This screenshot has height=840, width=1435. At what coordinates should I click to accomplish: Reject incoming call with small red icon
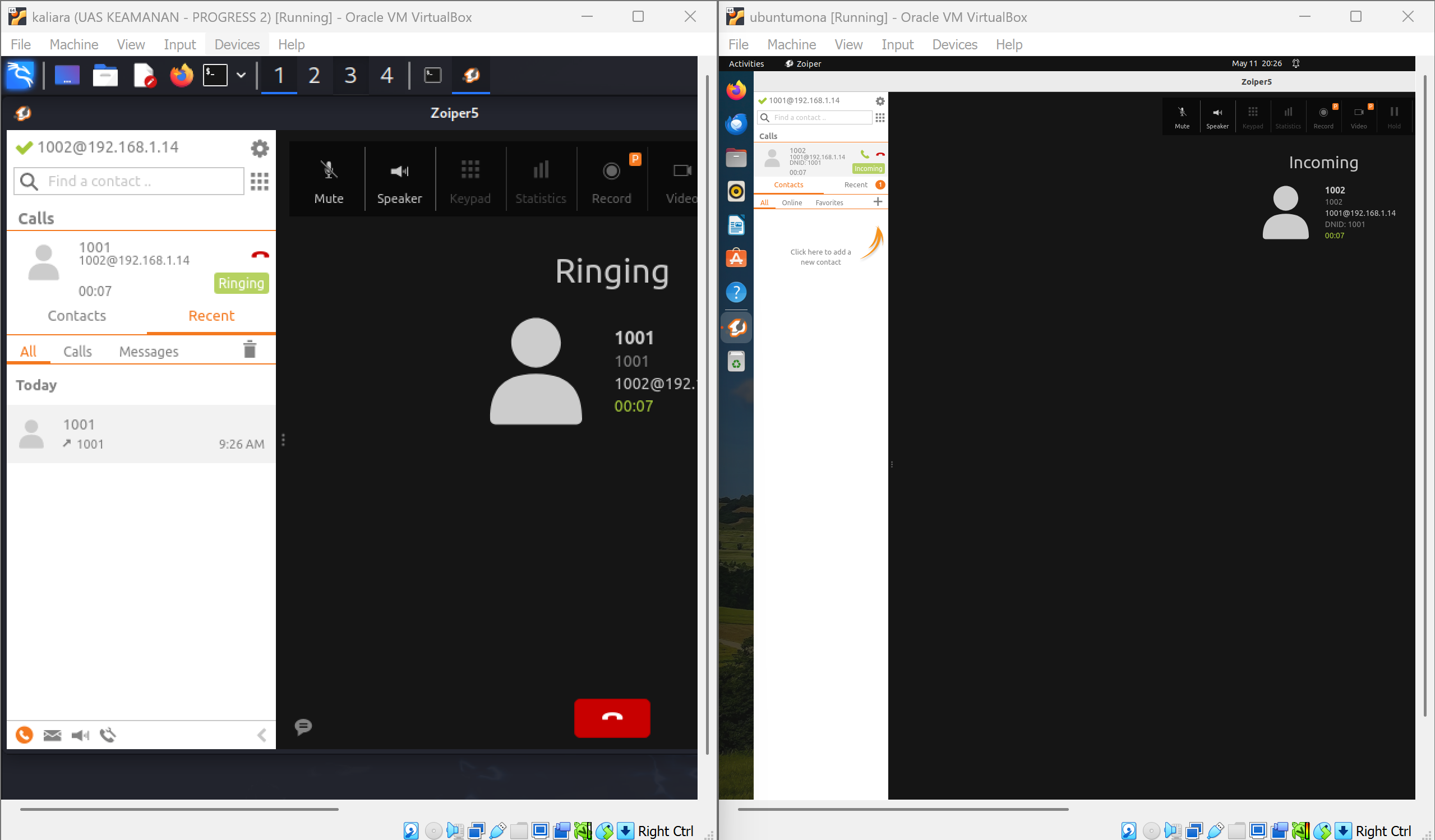(880, 154)
